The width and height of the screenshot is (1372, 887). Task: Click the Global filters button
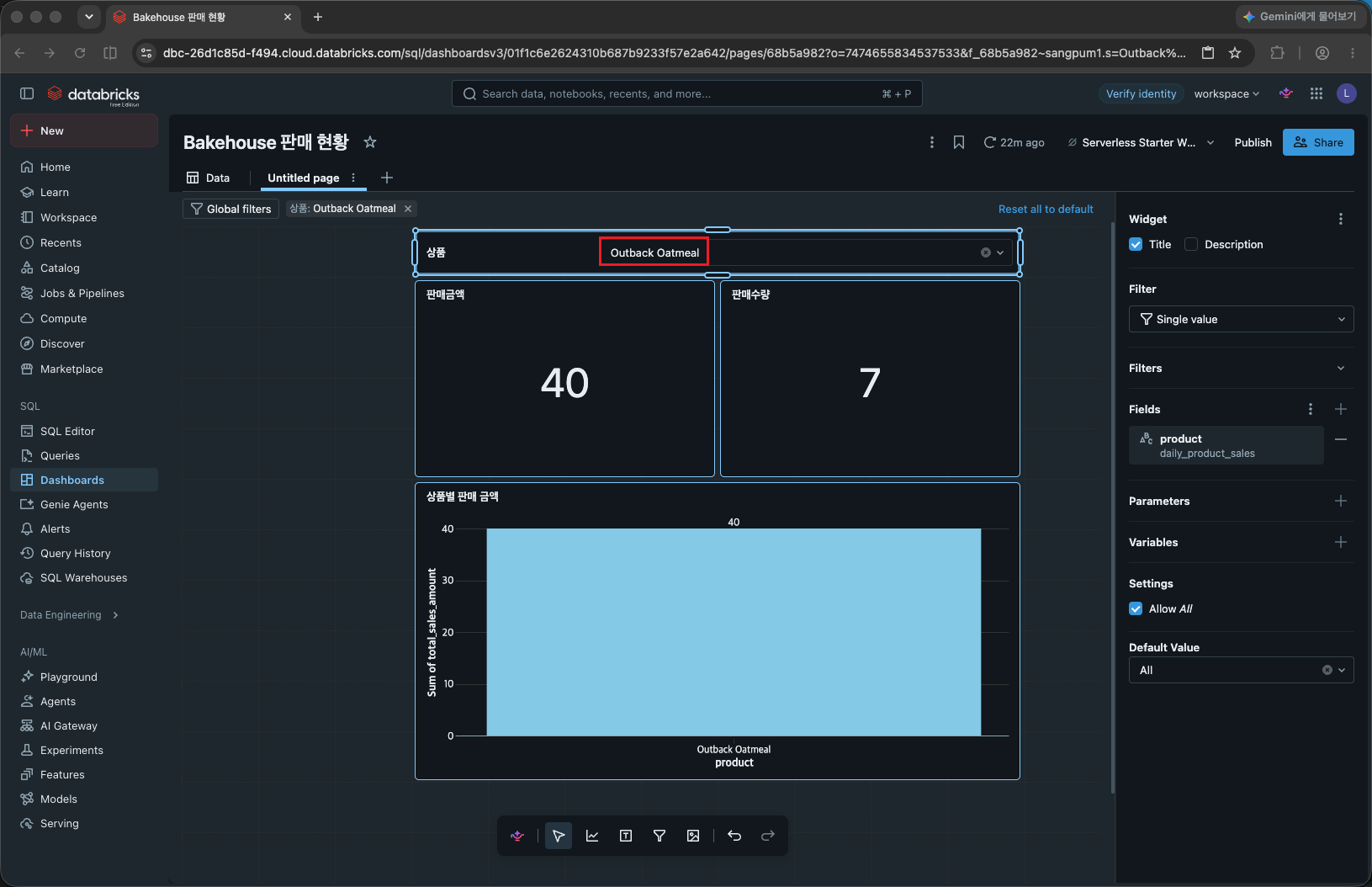230,209
